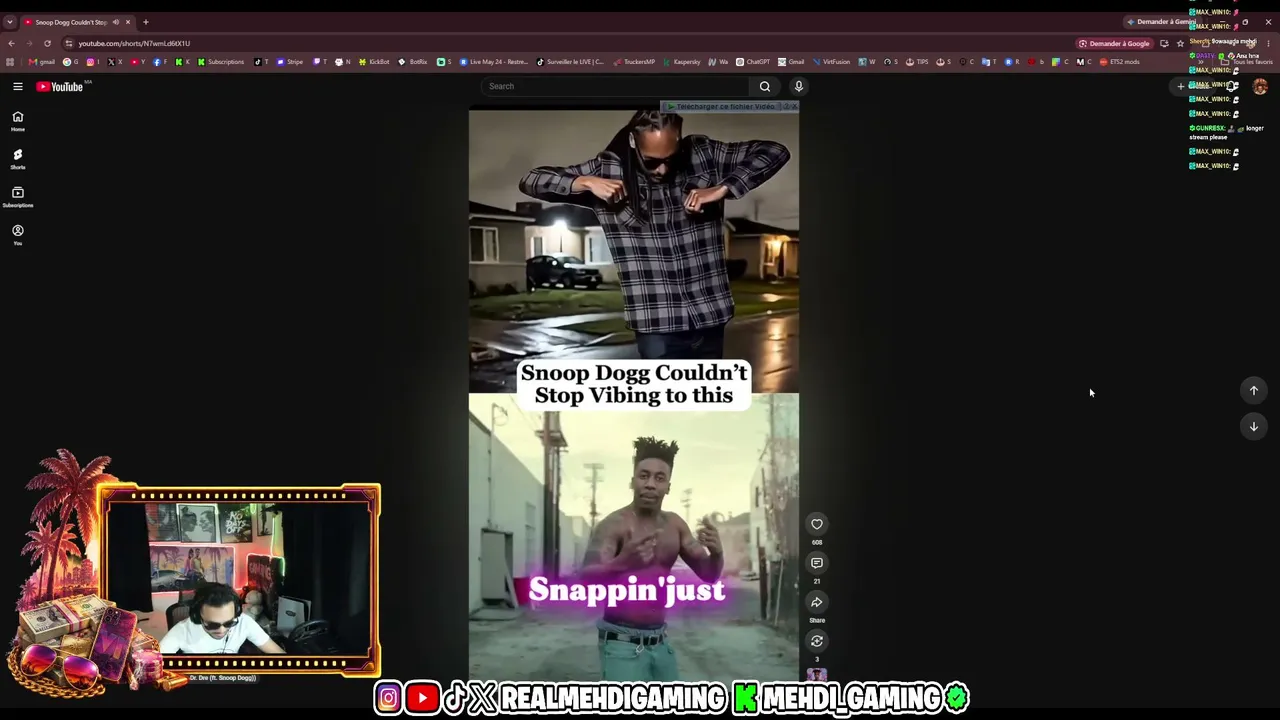Viewport: 1280px width, 720px height.
Task: Open Home in YouTube sidebar
Action: point(17,121)
